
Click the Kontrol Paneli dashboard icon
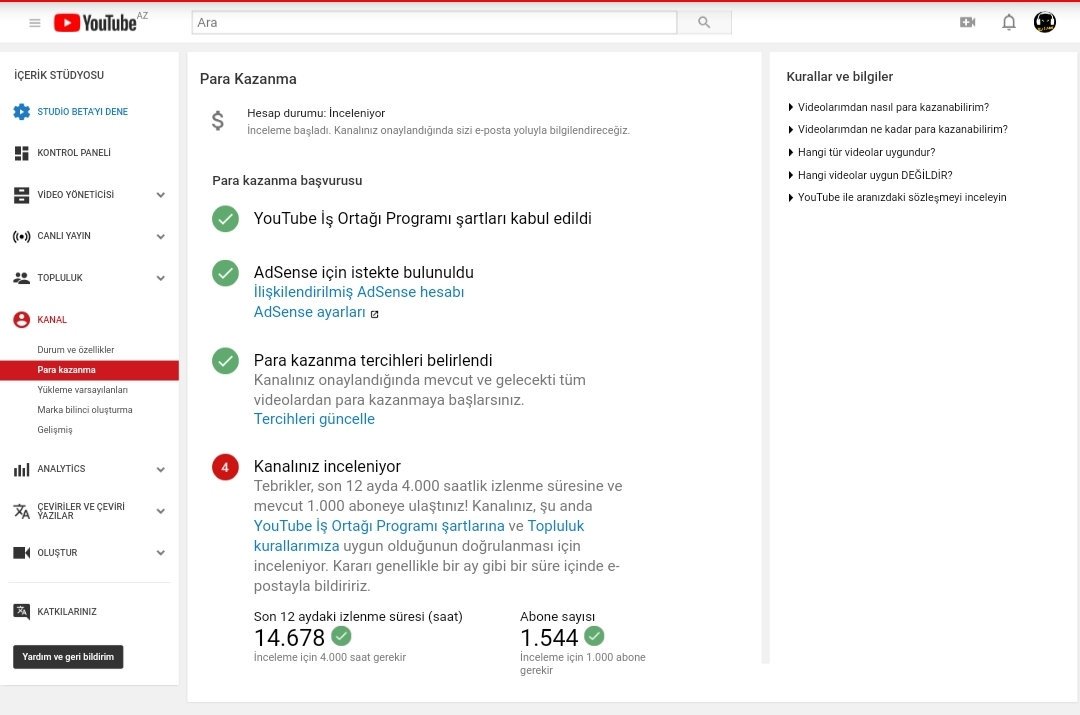(x=21, y=153)
